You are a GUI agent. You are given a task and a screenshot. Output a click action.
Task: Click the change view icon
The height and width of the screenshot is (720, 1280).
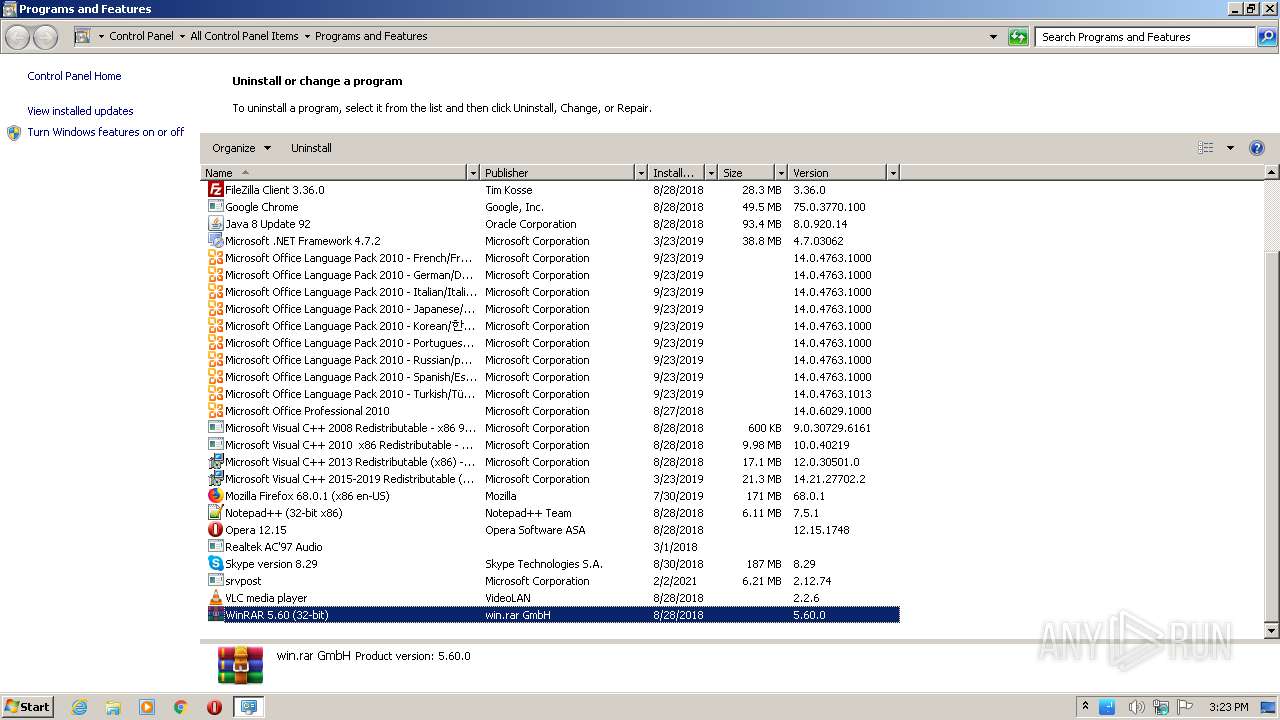1206,148
